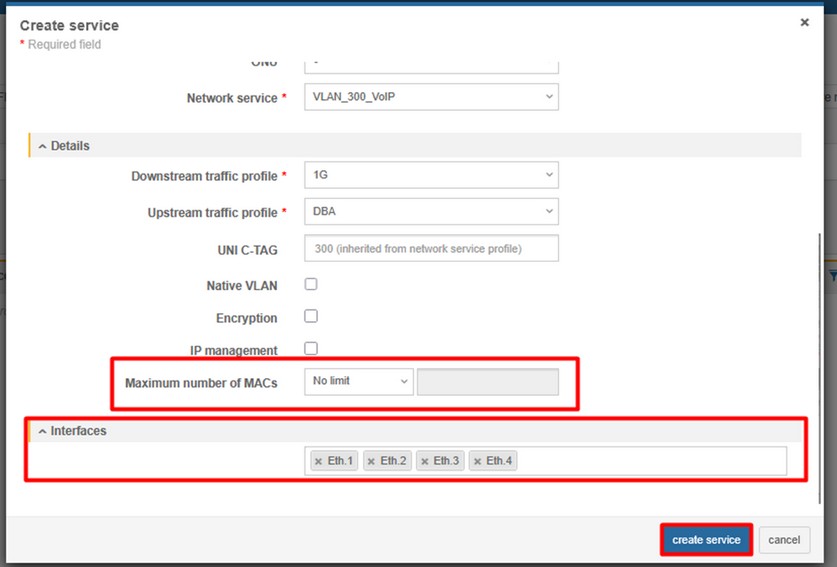This screenshot has width=837, height=567.
Task: Tick the IP management checkbox
Action: [311, 348]
